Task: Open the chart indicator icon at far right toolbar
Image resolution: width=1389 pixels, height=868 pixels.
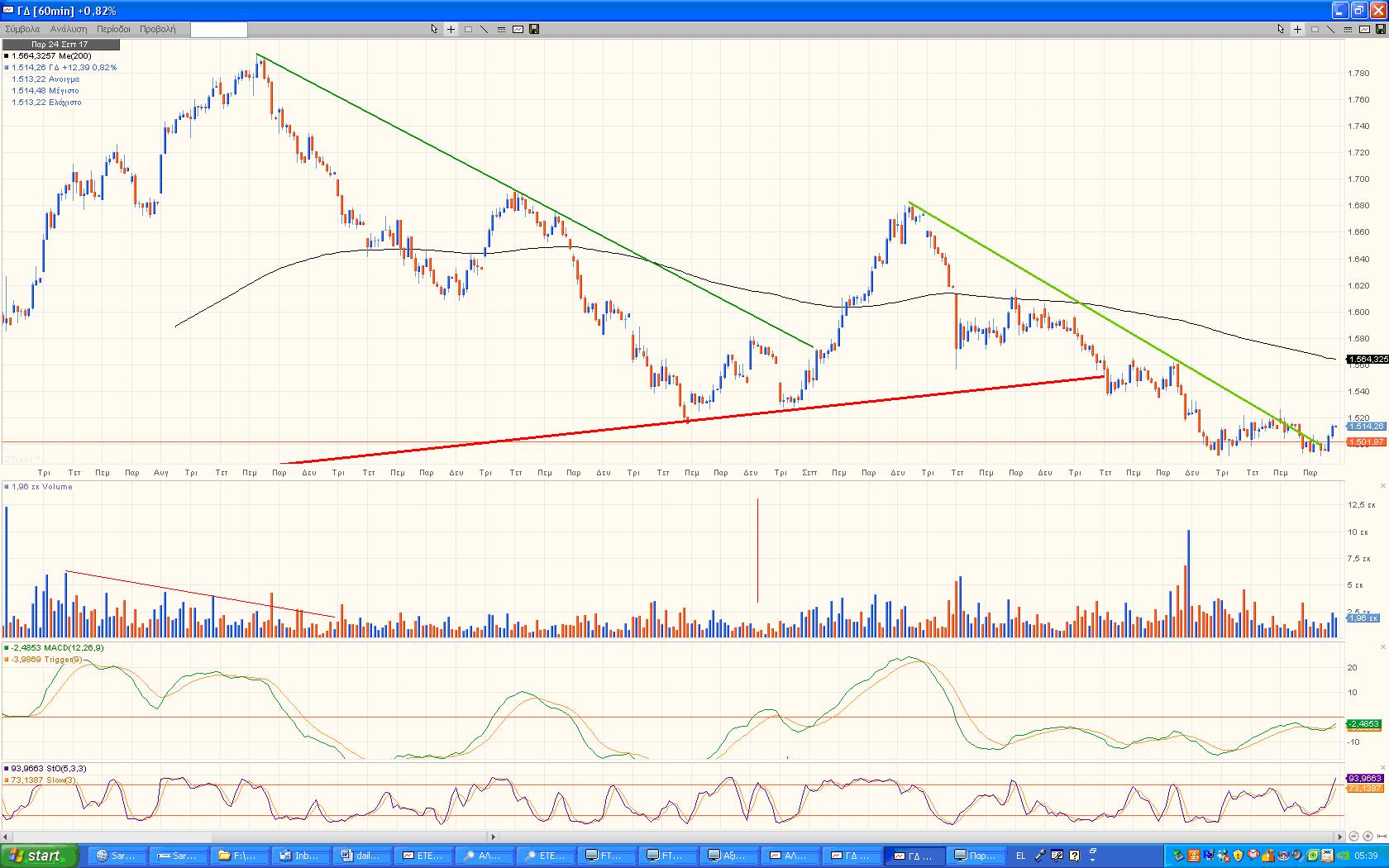Action: [x=1364, y=29]
